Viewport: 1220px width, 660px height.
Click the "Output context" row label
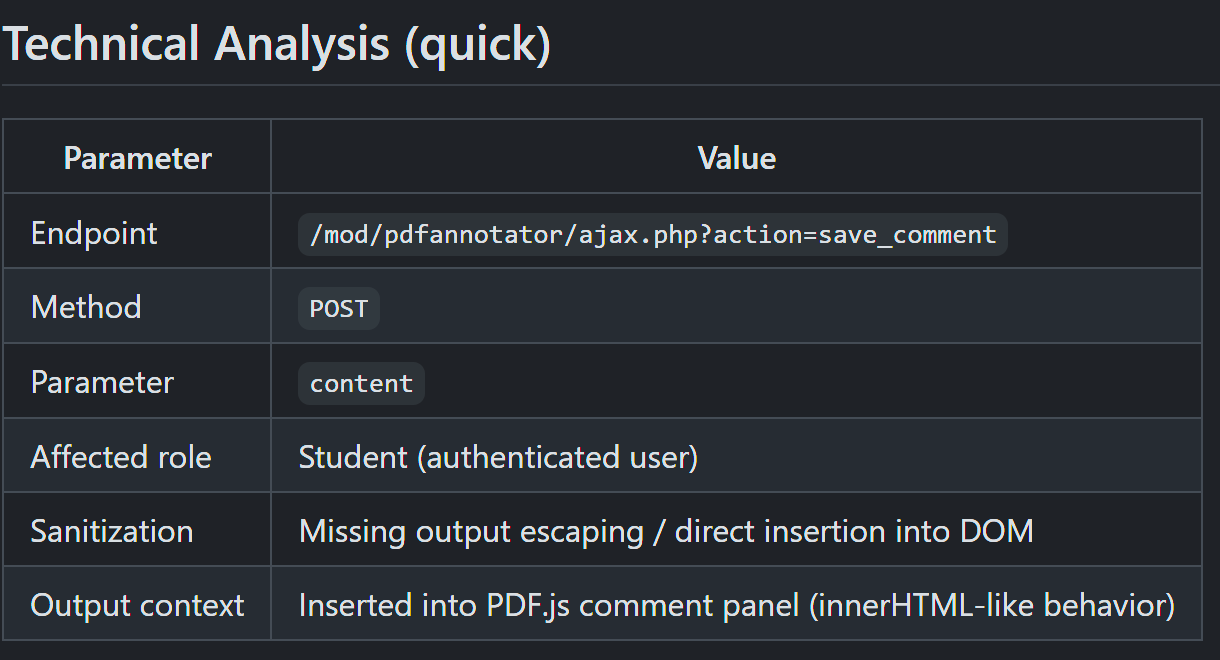[x=138, y=605]
